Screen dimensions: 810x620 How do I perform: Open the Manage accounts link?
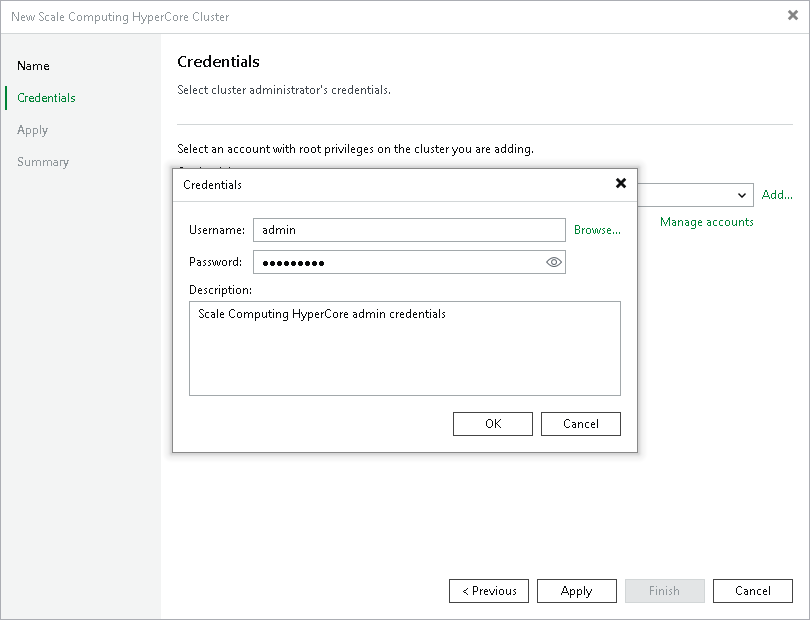(x=706, y=222)
